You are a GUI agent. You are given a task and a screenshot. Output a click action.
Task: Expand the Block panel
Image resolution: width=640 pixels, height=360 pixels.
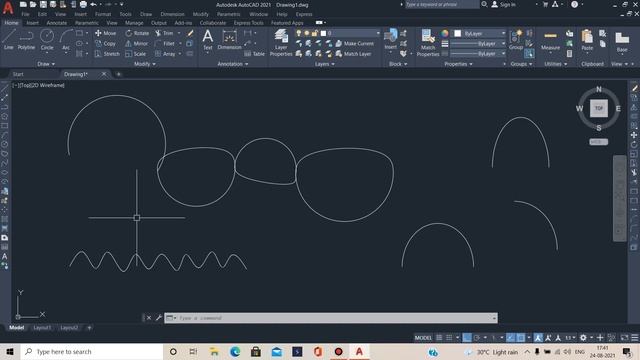click(398, 64)
